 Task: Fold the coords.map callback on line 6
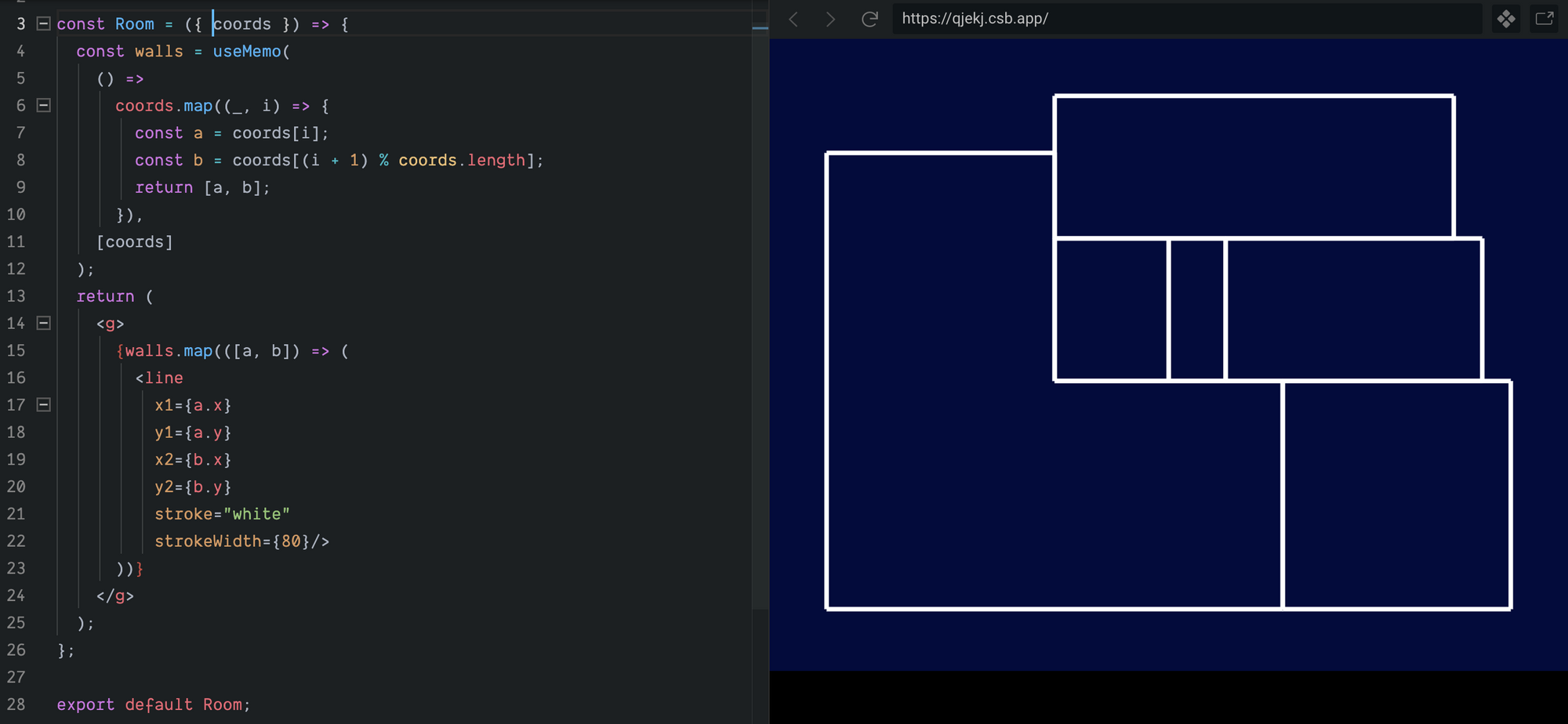[44, 106]
